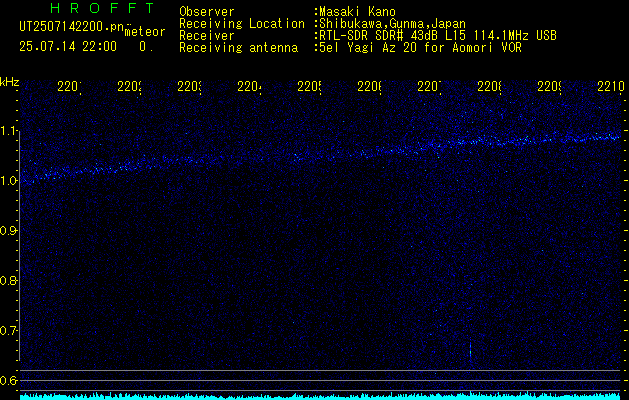
Task: Select the filename UT2507142200.pn
Action: pos(71,27)
